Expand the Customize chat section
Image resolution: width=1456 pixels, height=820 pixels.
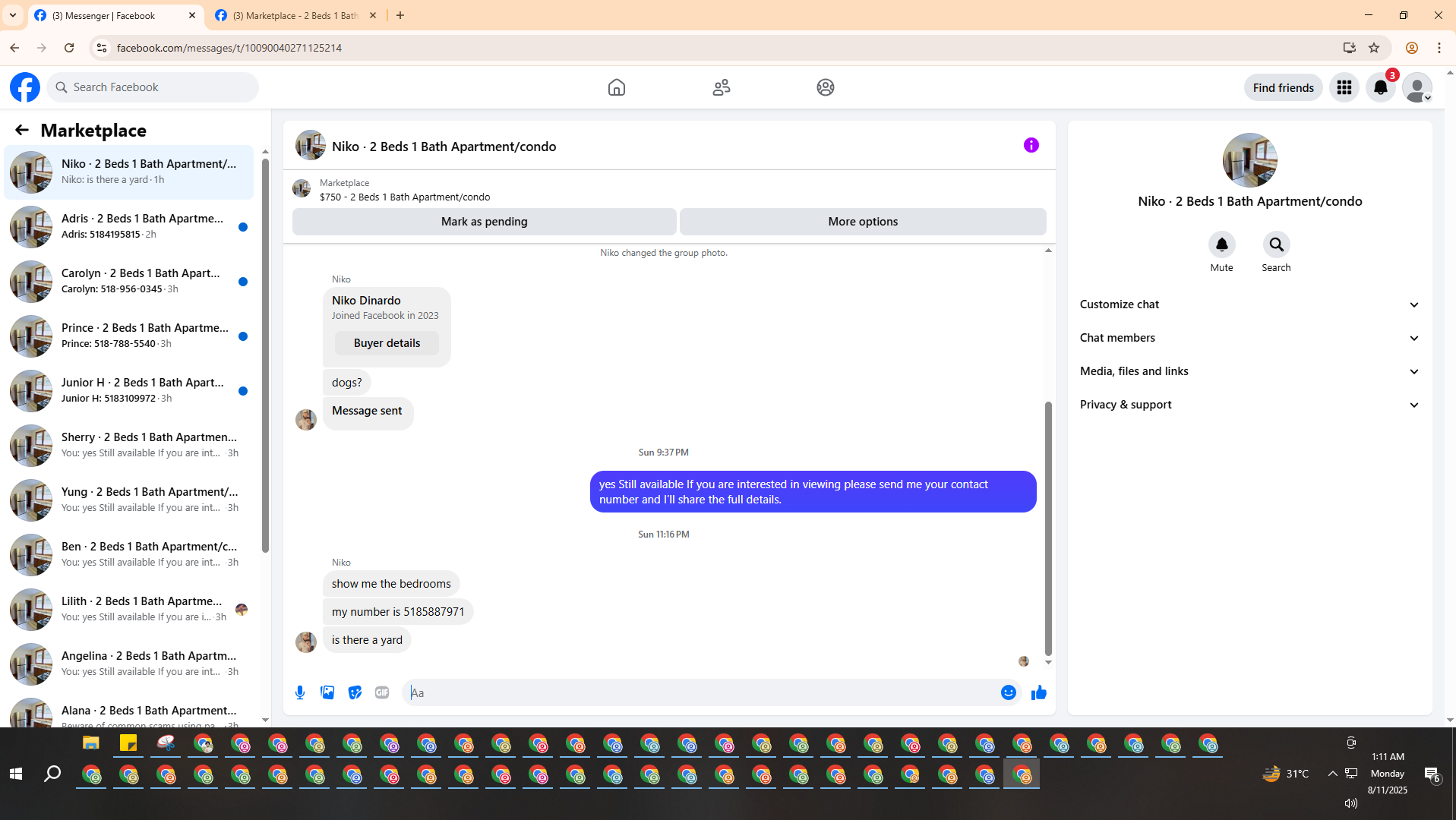(x=1249, y=304)
